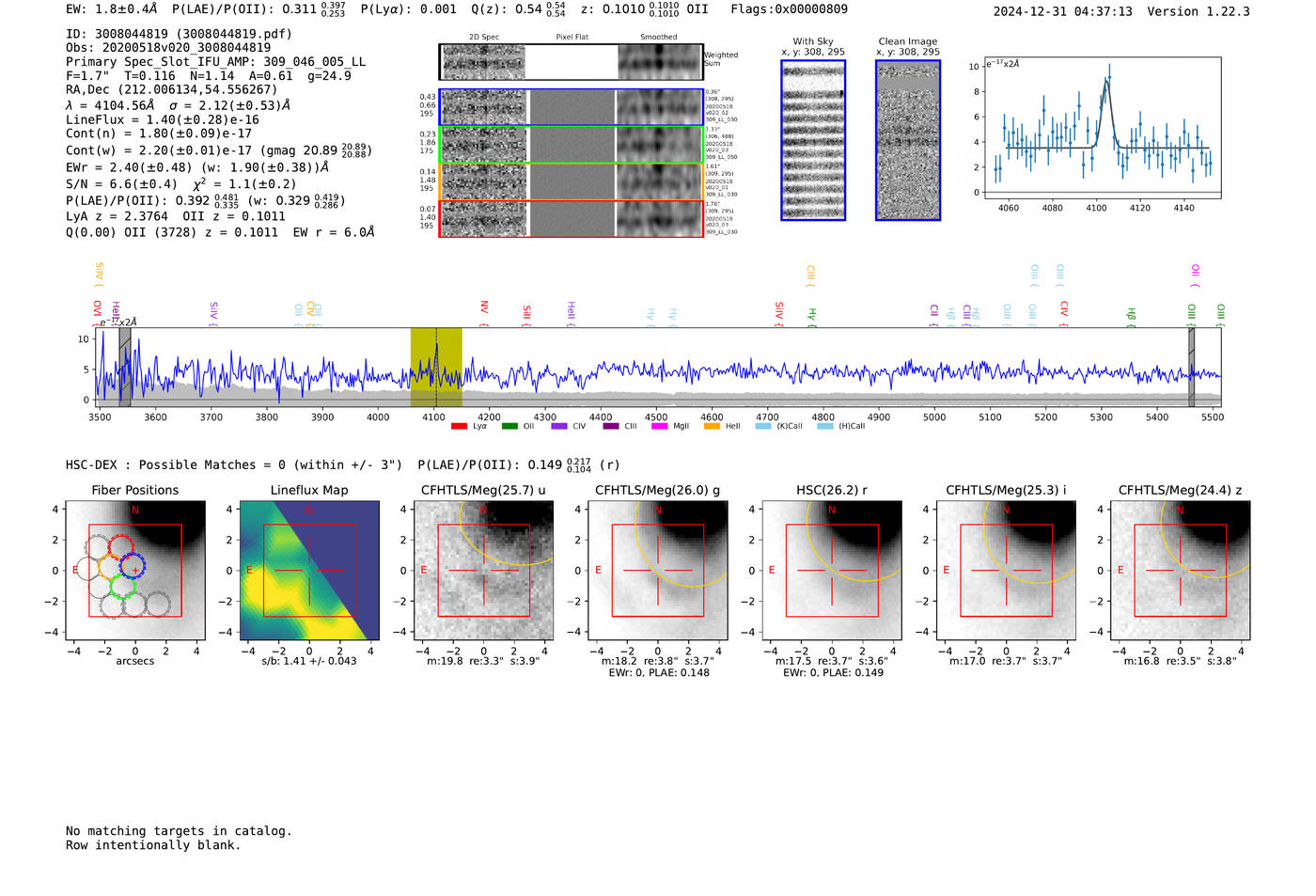
Task: Open the Clean Image cutout
Action: (x=908, y=140)
